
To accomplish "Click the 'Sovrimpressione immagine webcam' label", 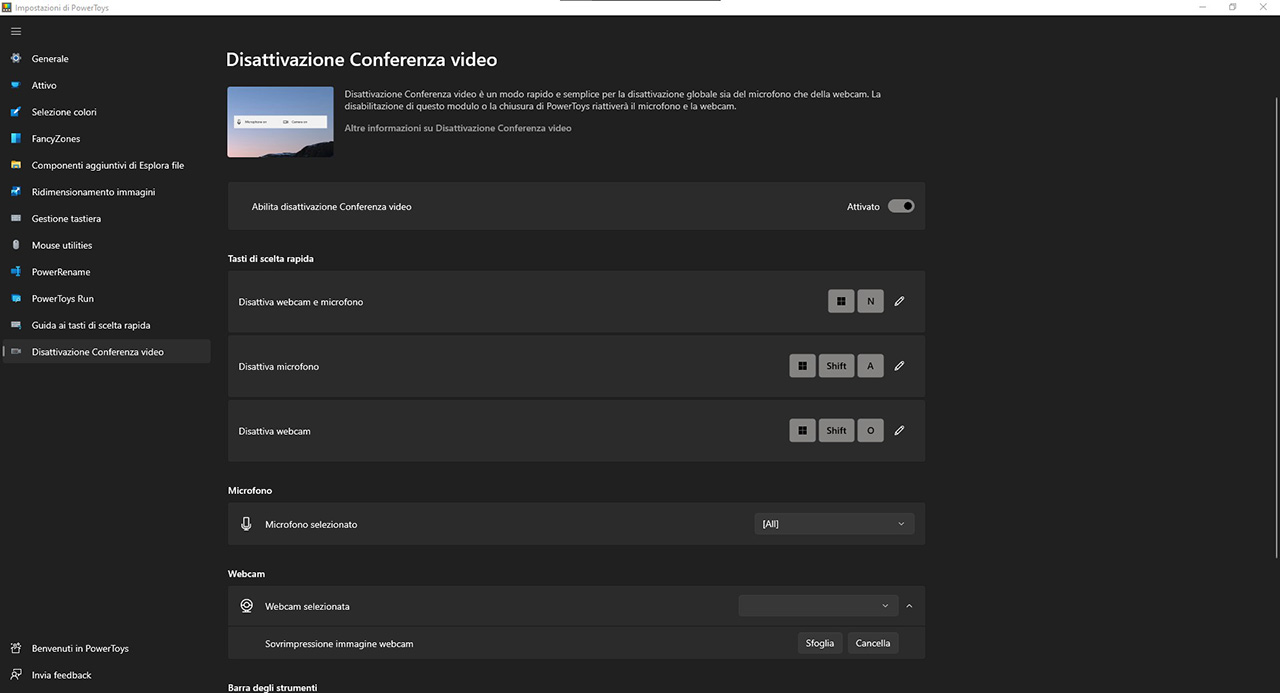I will pos(339,644).
